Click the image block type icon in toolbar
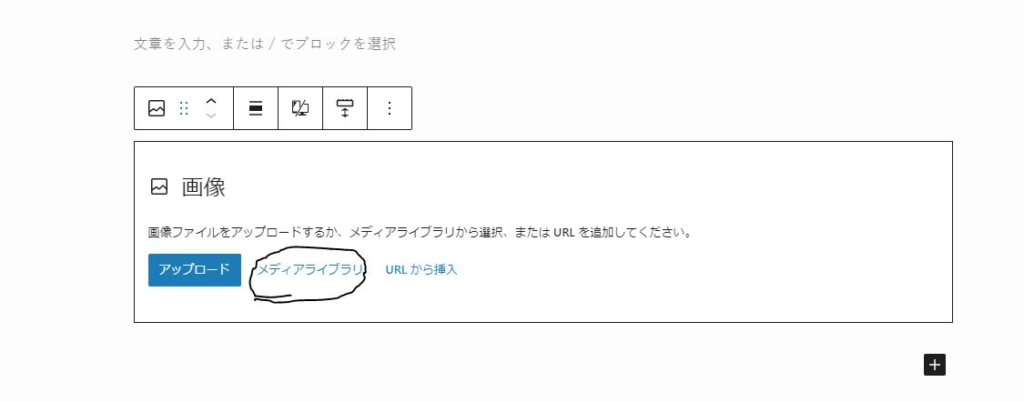The image size is (1024, 402). (156, 108)
